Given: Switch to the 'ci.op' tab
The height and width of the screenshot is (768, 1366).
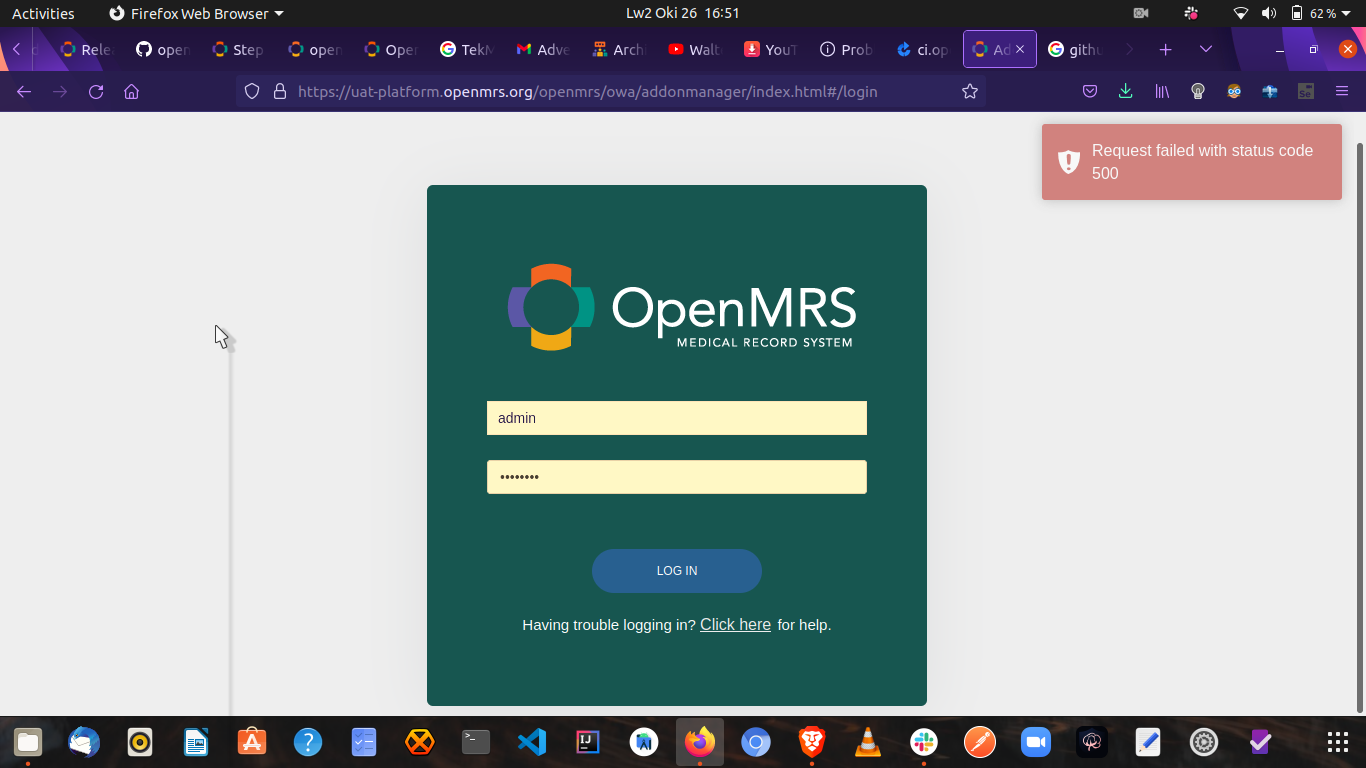Looking at the screenshot, I should pos(923,49).
